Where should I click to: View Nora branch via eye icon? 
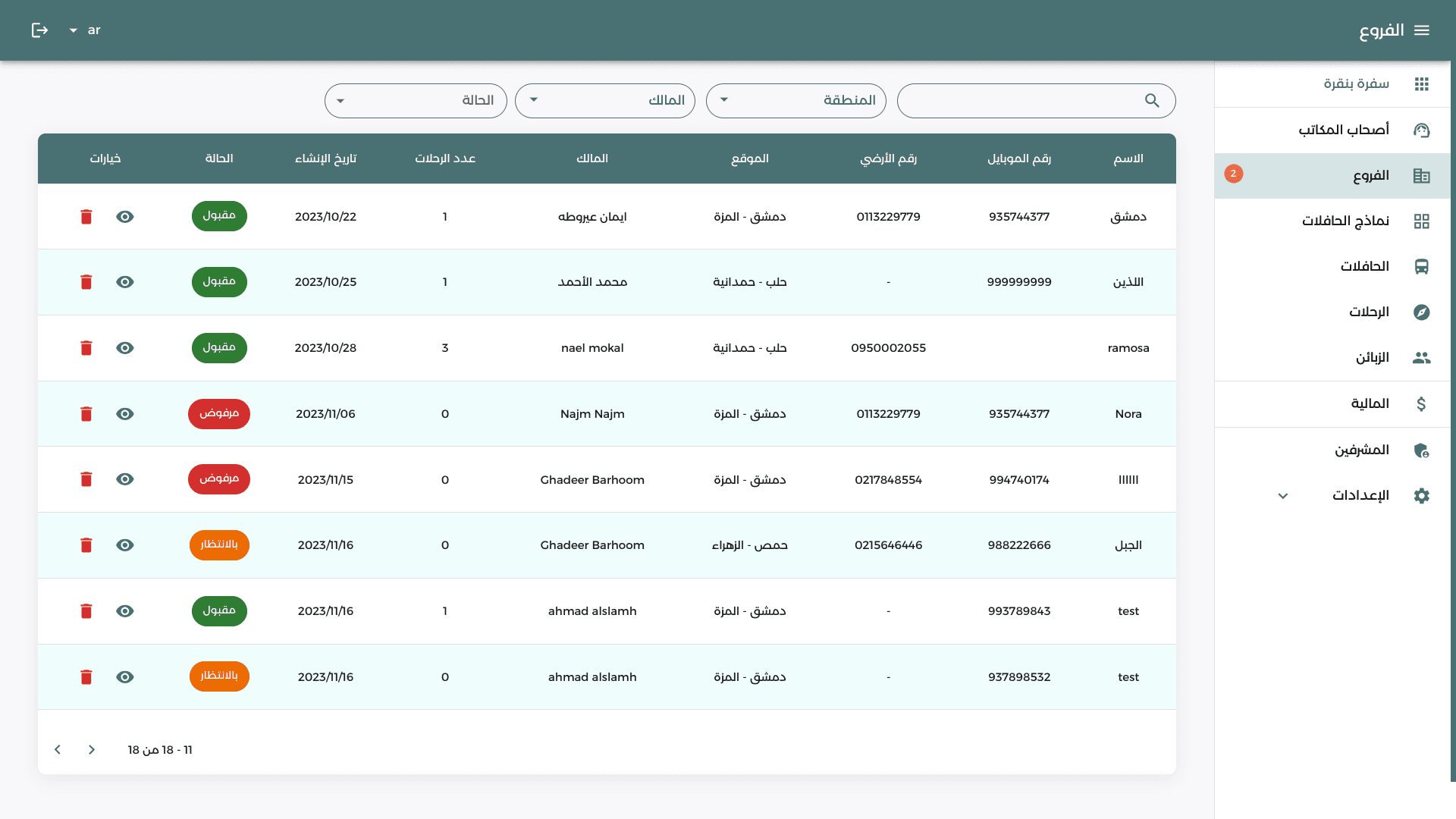tap(125, 414)
